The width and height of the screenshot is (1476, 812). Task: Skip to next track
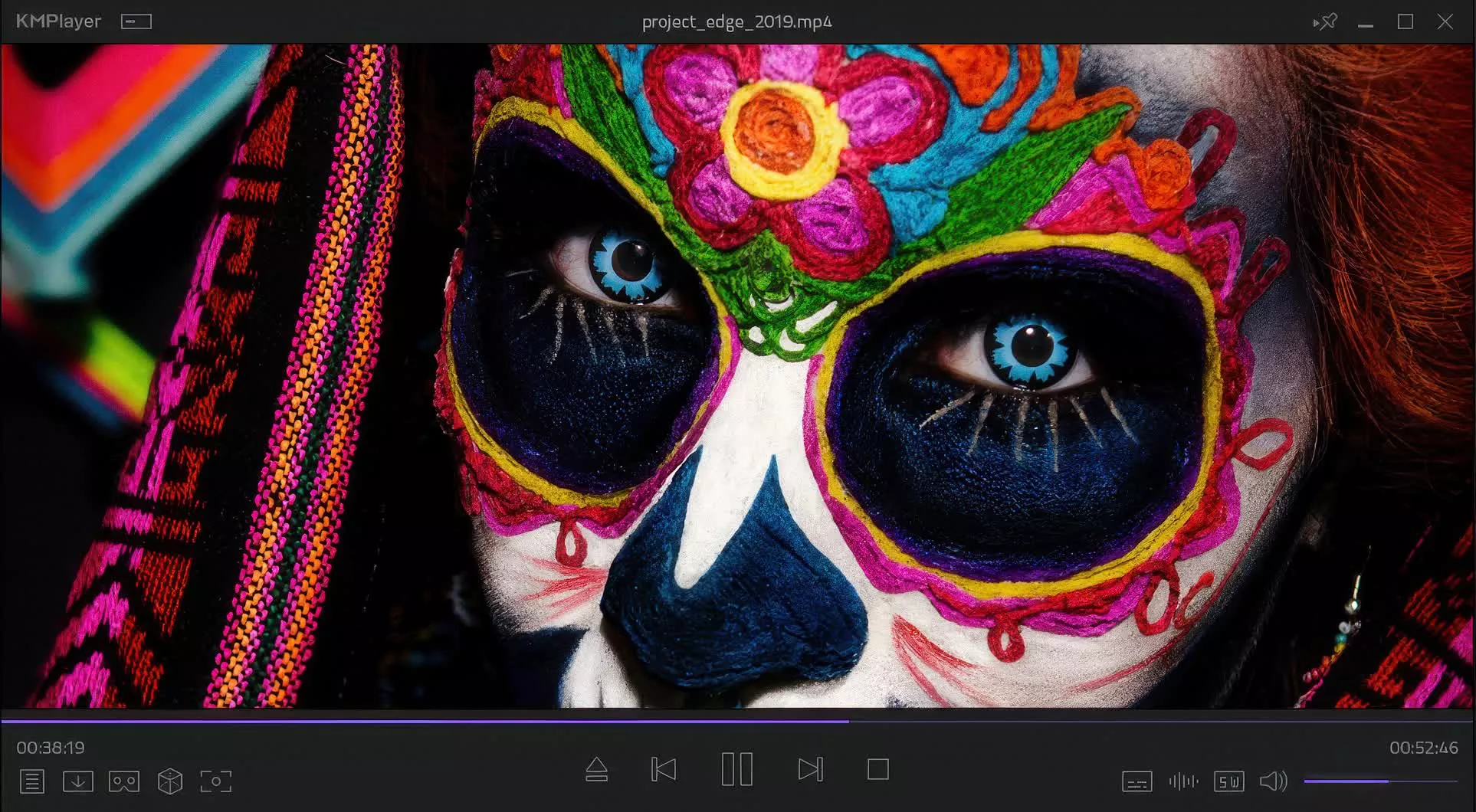(811, 769)
